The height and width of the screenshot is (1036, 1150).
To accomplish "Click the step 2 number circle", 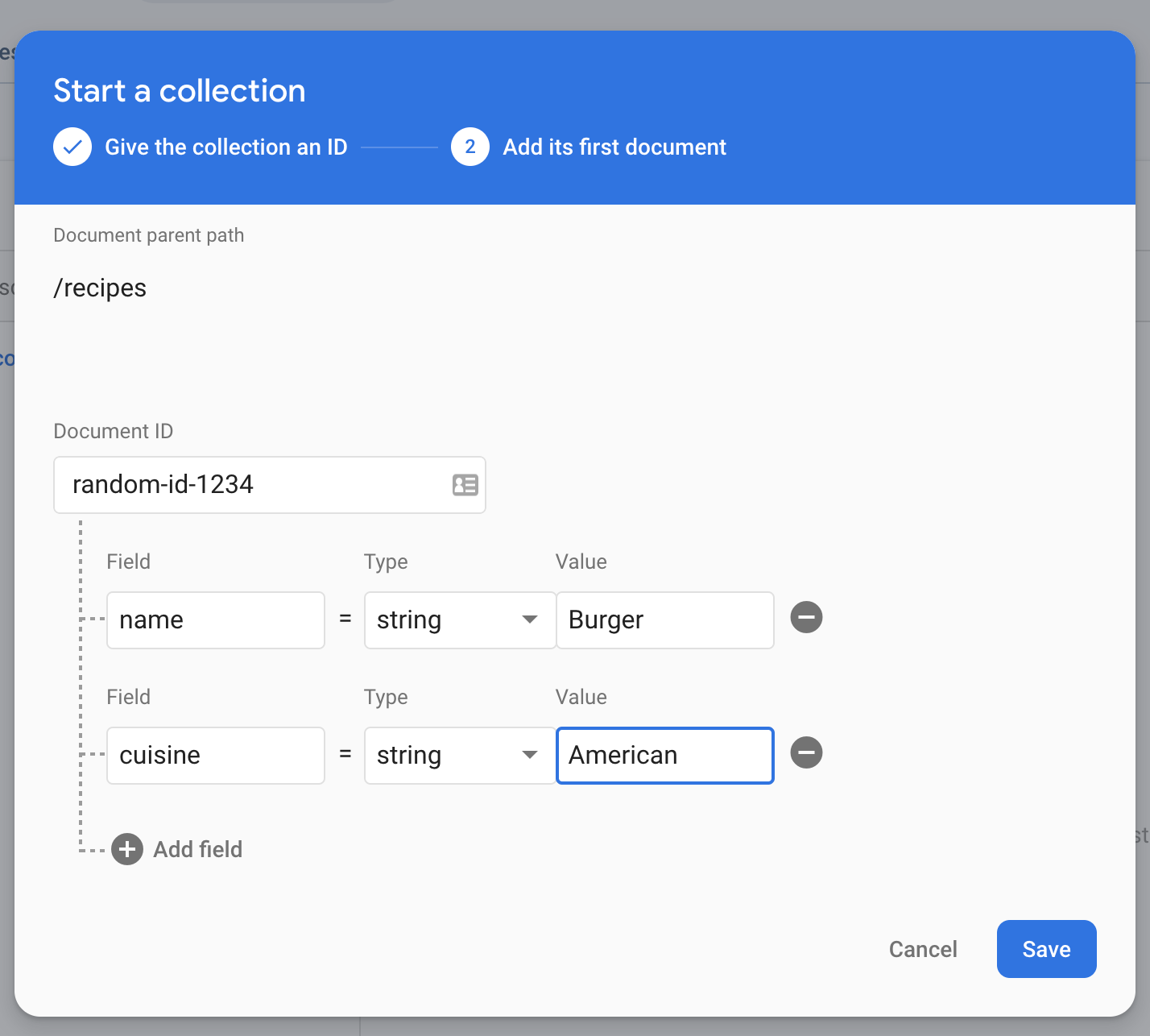I will [x=470, y=147].
